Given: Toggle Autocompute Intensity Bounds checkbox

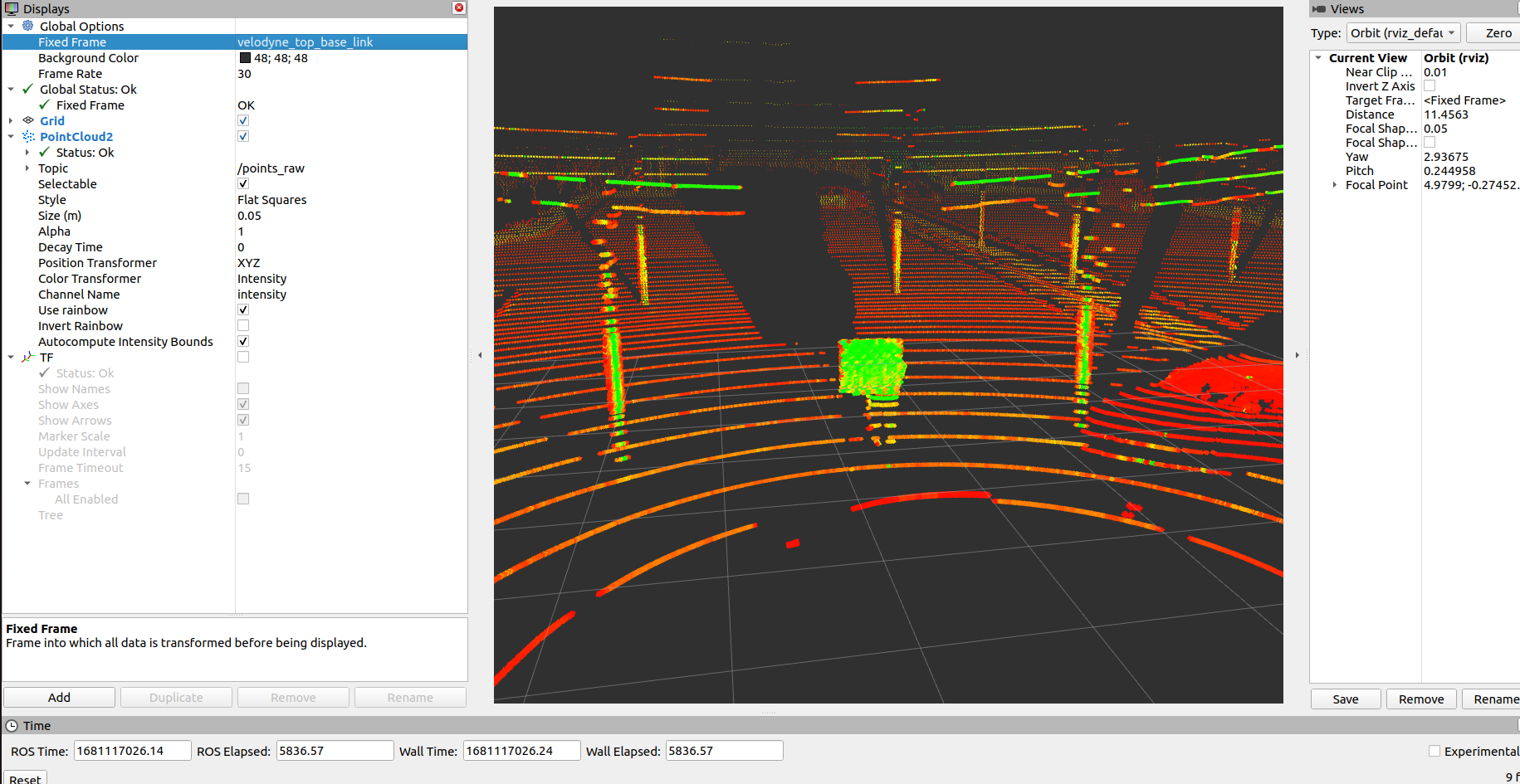Looking at the screenshot, I should pyautogui.click(x=243, y=341).
